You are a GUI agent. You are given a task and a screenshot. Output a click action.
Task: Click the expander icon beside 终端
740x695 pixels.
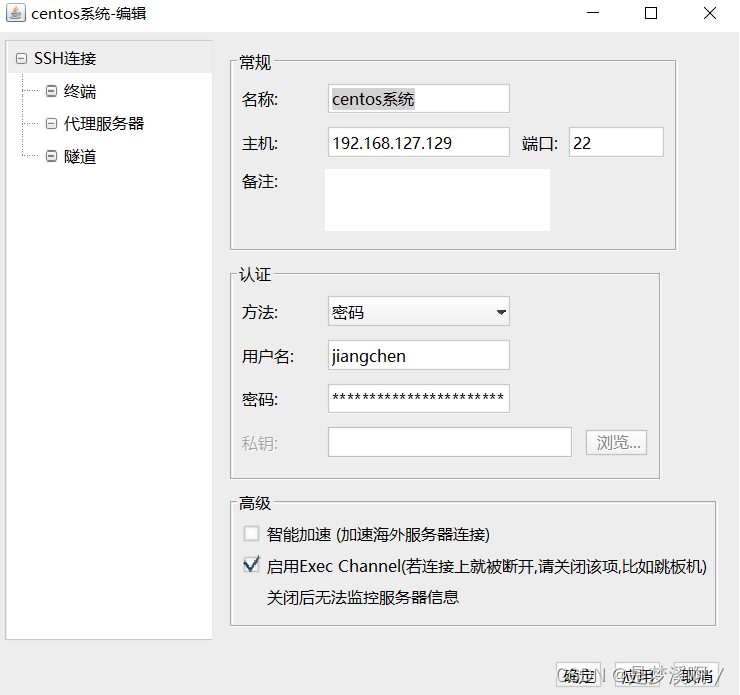(51, 91)
